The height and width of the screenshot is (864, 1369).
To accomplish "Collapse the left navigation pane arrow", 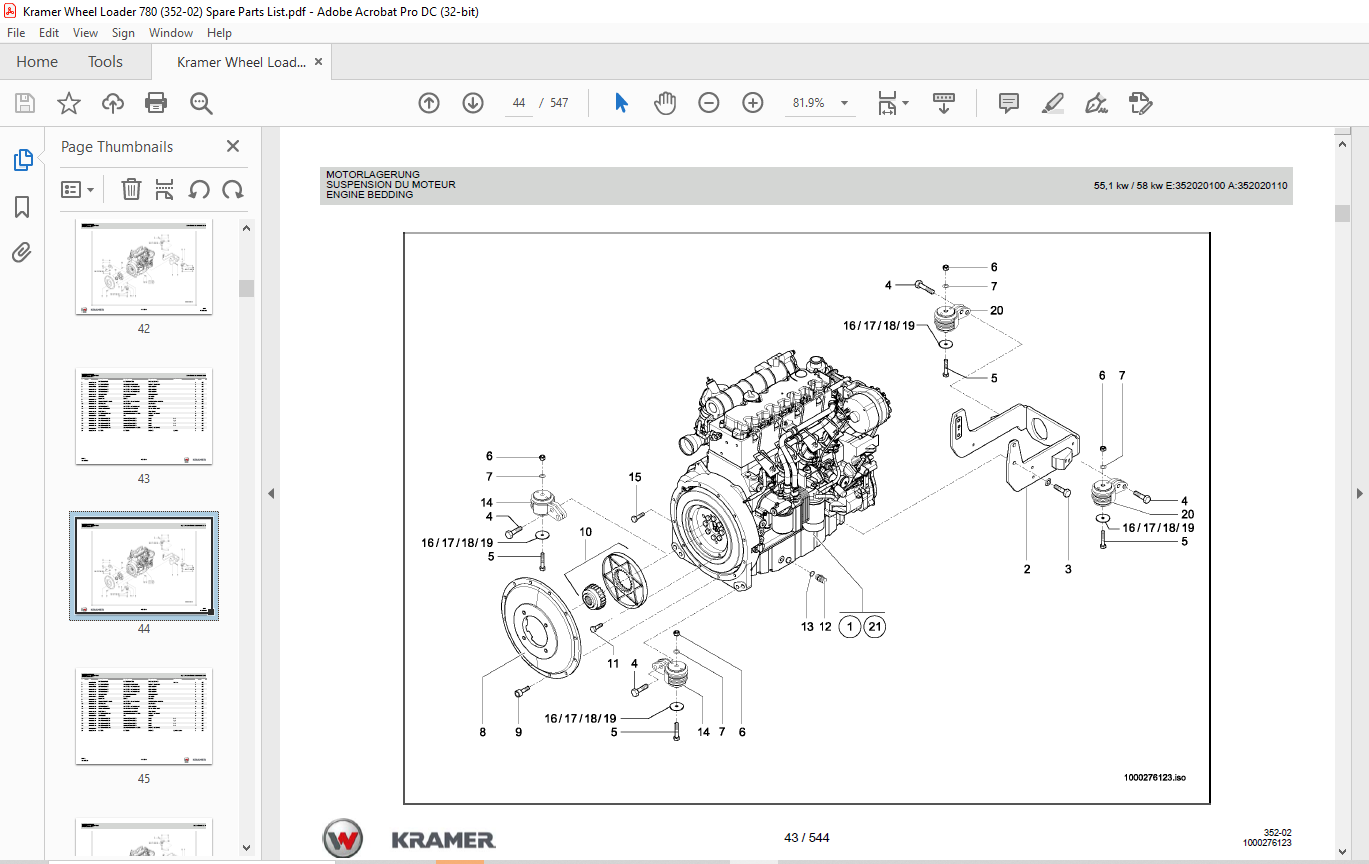I will (270, 493).
